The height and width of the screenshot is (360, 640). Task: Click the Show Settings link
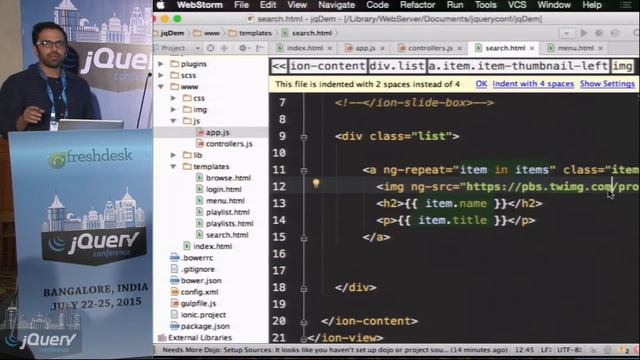point(607,84)
